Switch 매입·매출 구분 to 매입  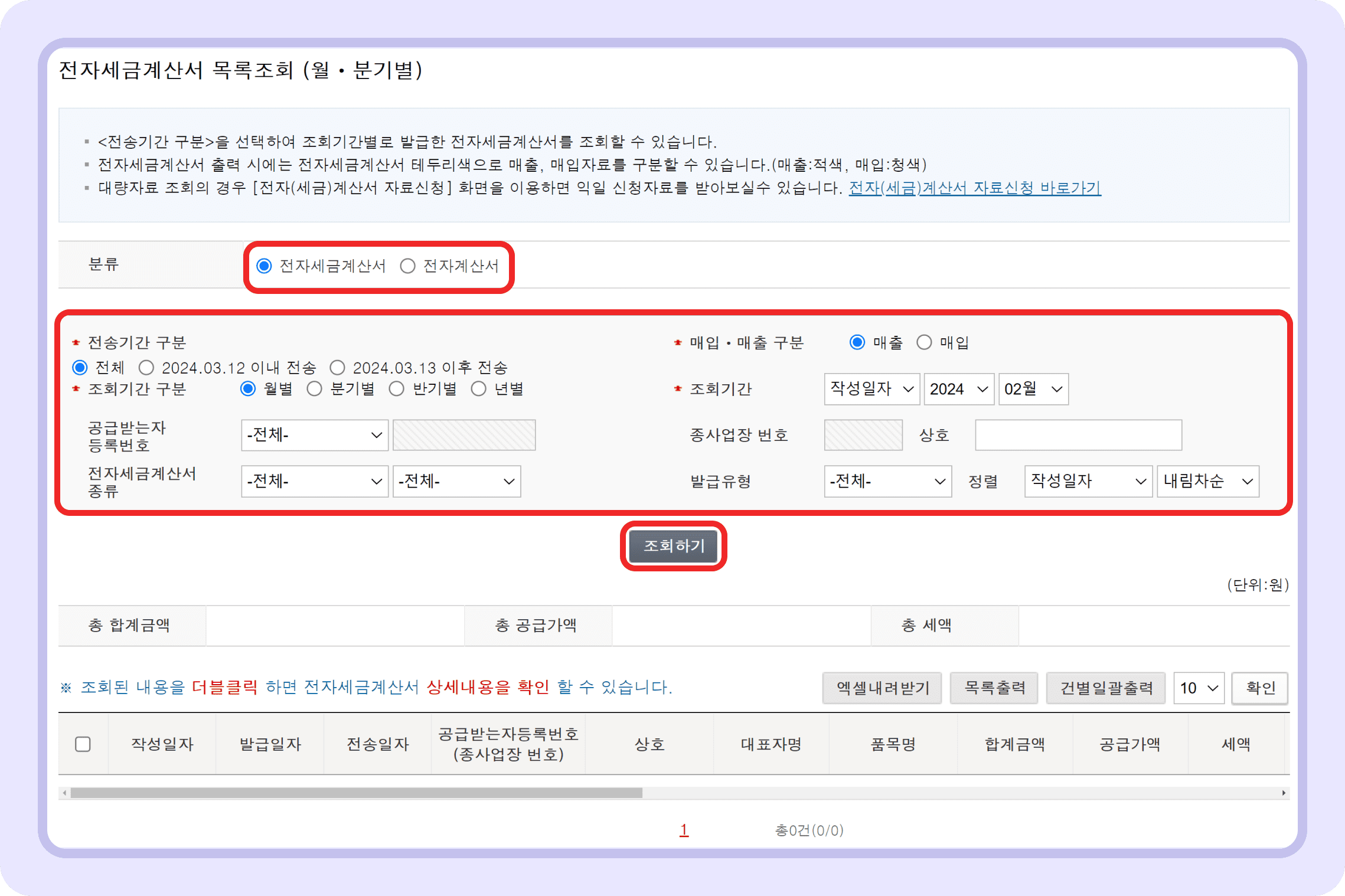pos(924,342)
